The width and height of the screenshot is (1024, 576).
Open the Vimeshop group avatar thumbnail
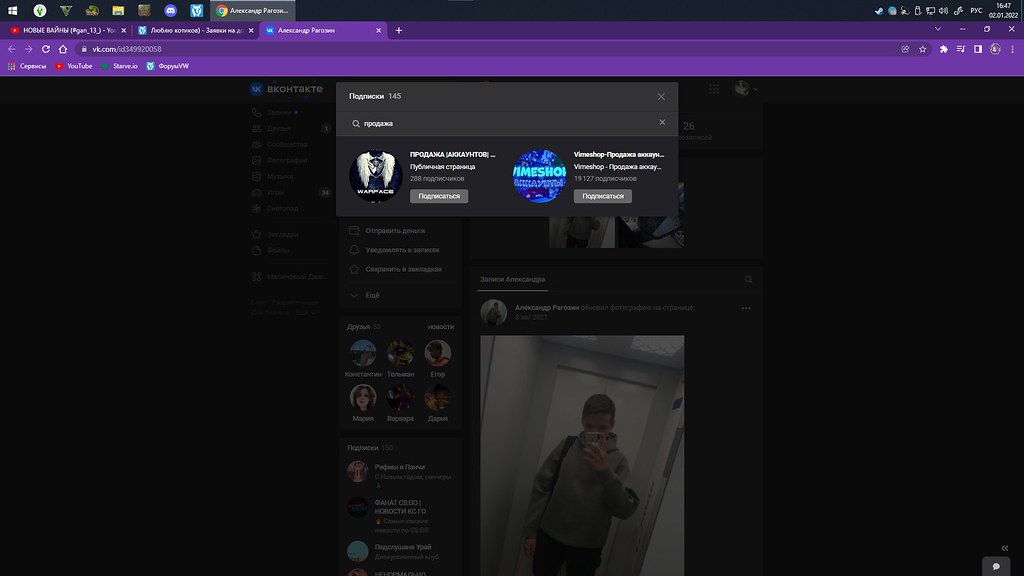tap(540, 176)
